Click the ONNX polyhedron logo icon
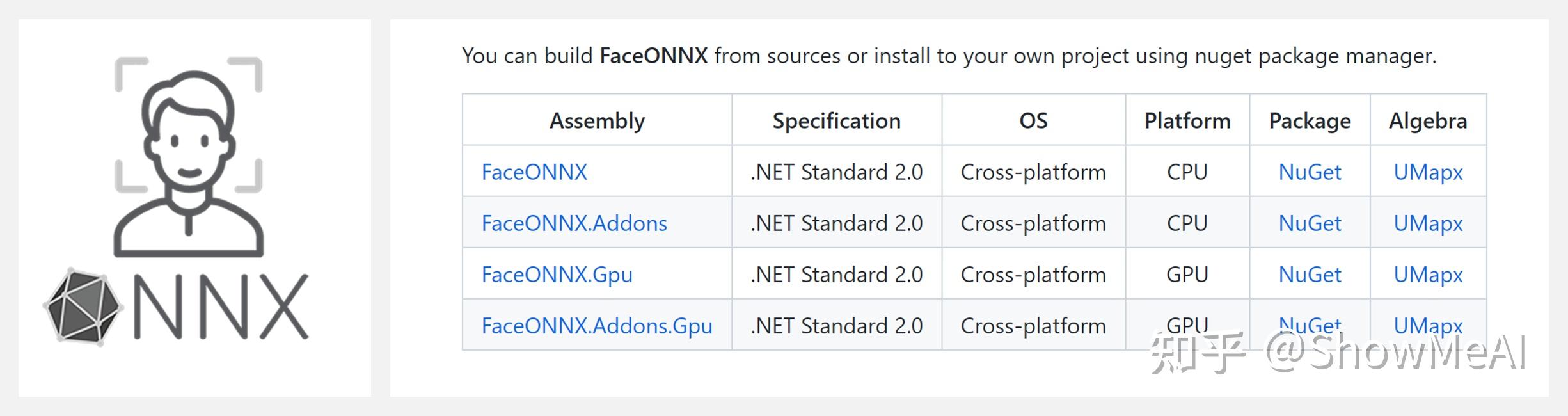 [x=83, y=307]
